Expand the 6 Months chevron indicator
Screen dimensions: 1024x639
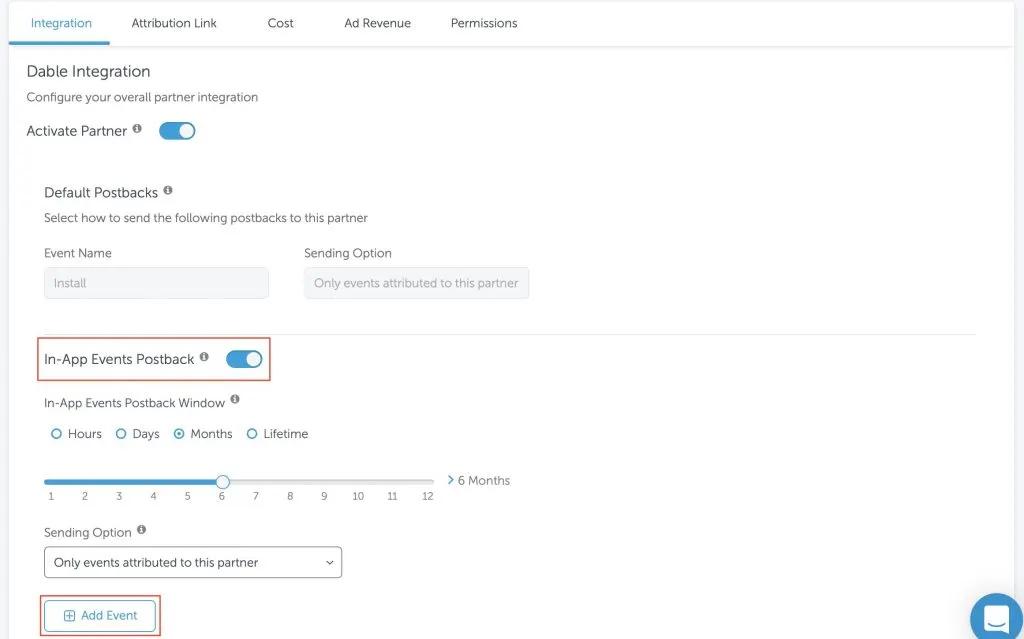click(x=451, y=480)
